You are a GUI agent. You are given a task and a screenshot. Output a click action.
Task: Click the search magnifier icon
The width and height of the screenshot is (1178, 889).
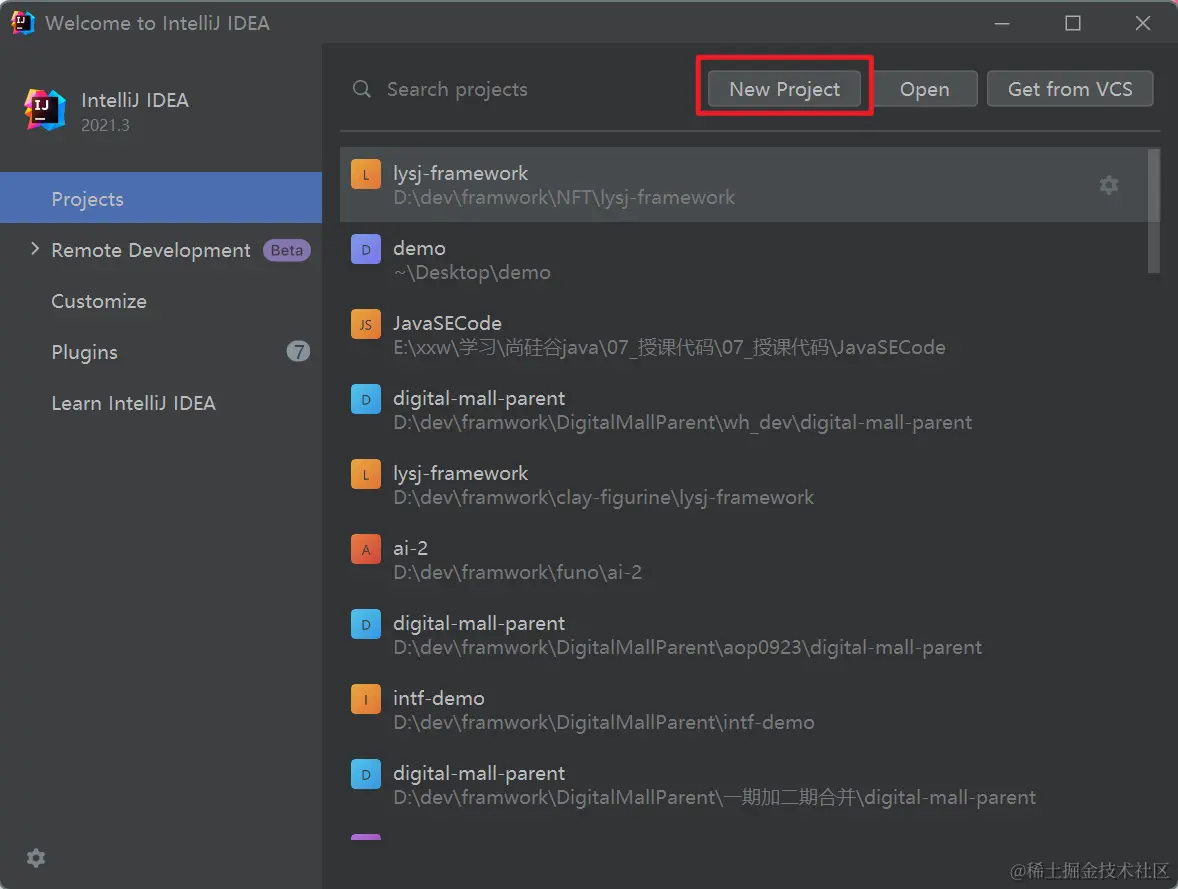coord(362,89)
